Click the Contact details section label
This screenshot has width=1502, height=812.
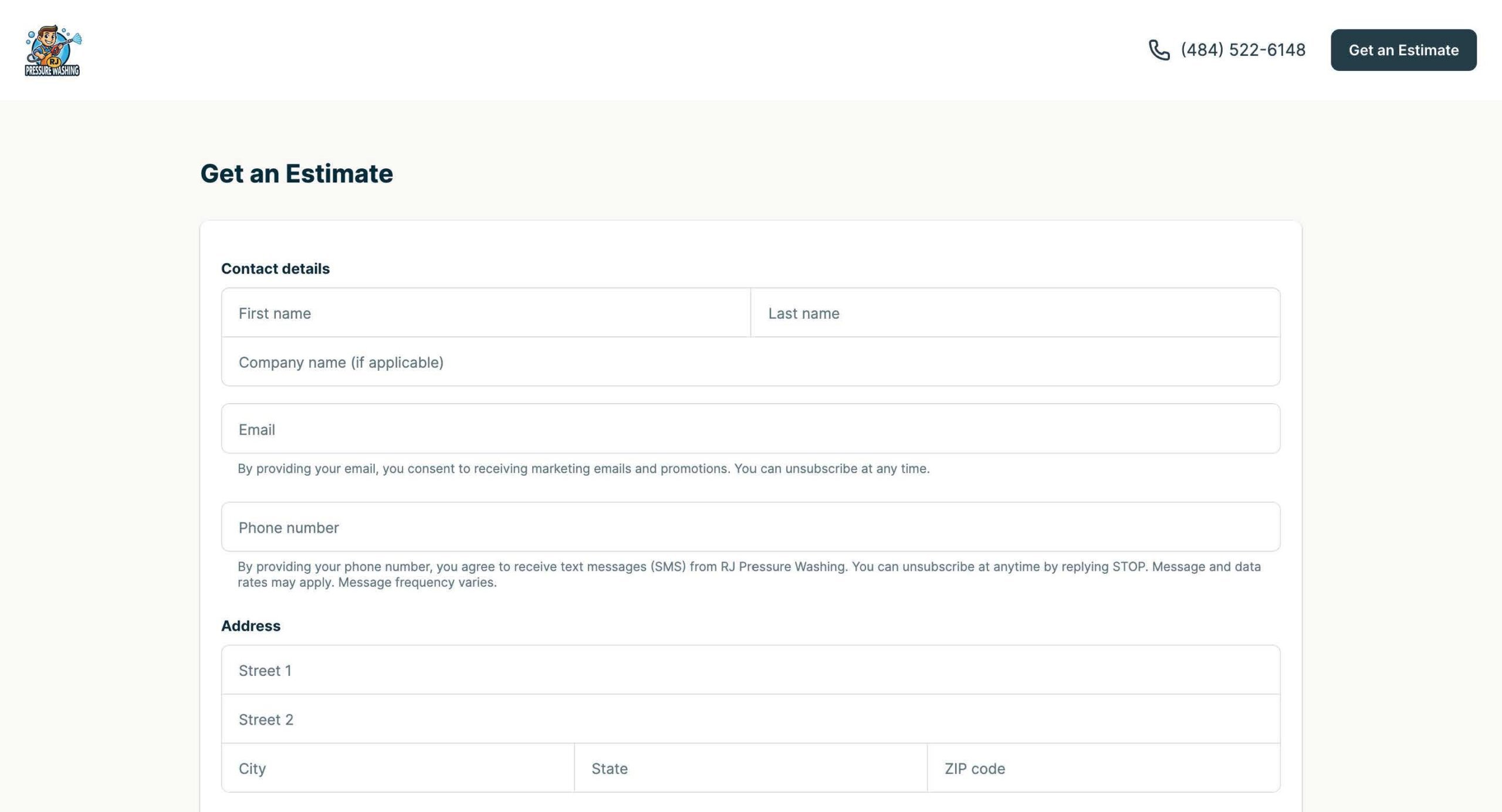[x=275, y=269]
